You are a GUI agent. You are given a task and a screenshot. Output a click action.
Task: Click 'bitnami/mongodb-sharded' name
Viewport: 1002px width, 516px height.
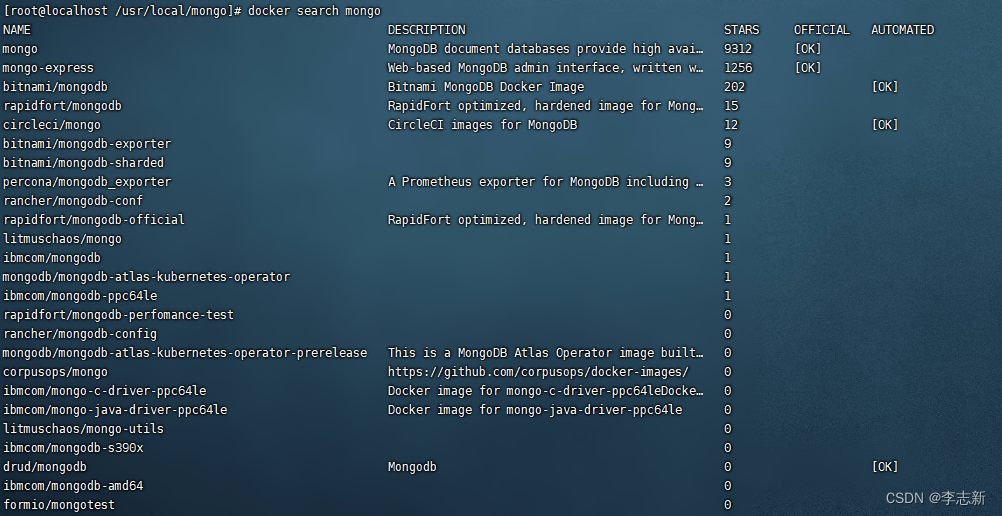(x=83, y=163)
